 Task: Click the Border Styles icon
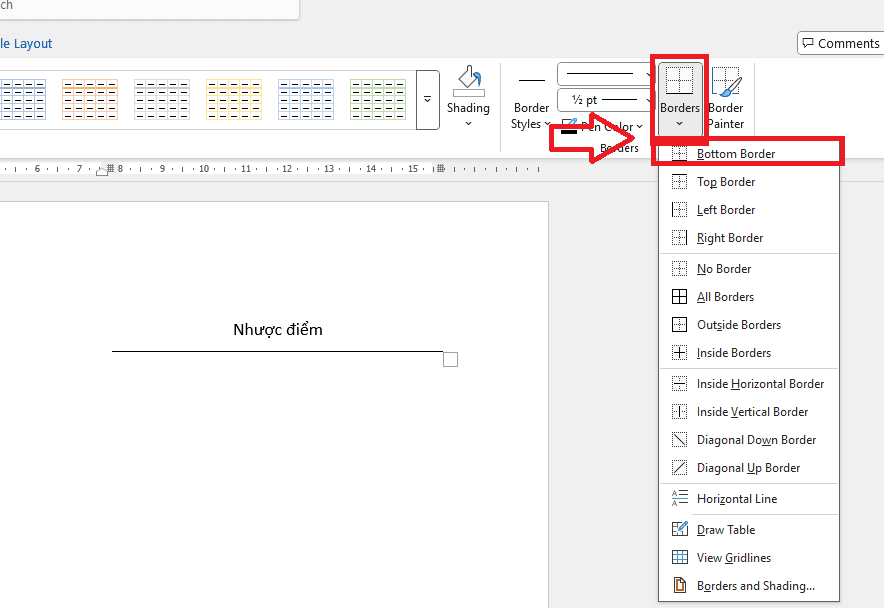[x=531, y=80]
